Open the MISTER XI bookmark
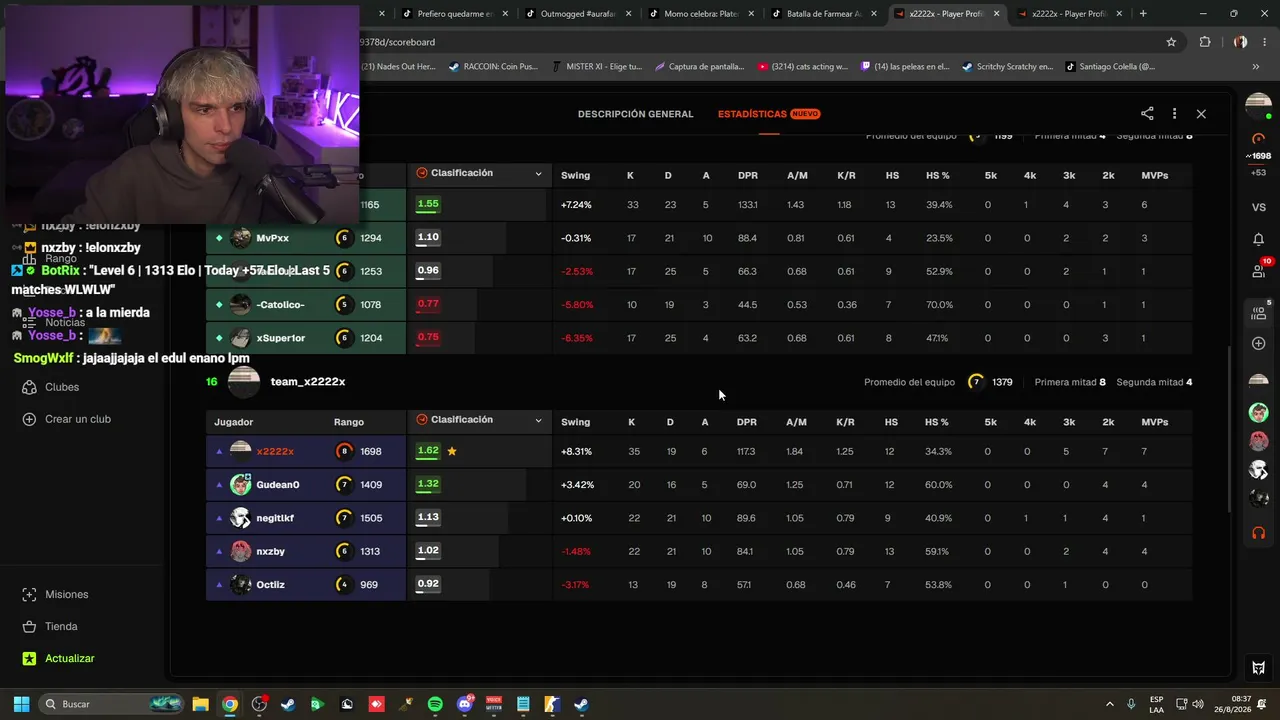Image resolution: width=1280 pixels, height=720 pixels. click(x=596, y=67)
